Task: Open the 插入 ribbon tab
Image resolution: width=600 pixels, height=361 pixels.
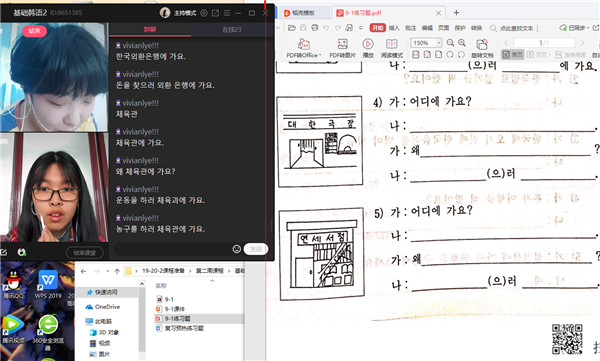Action: 394,28
